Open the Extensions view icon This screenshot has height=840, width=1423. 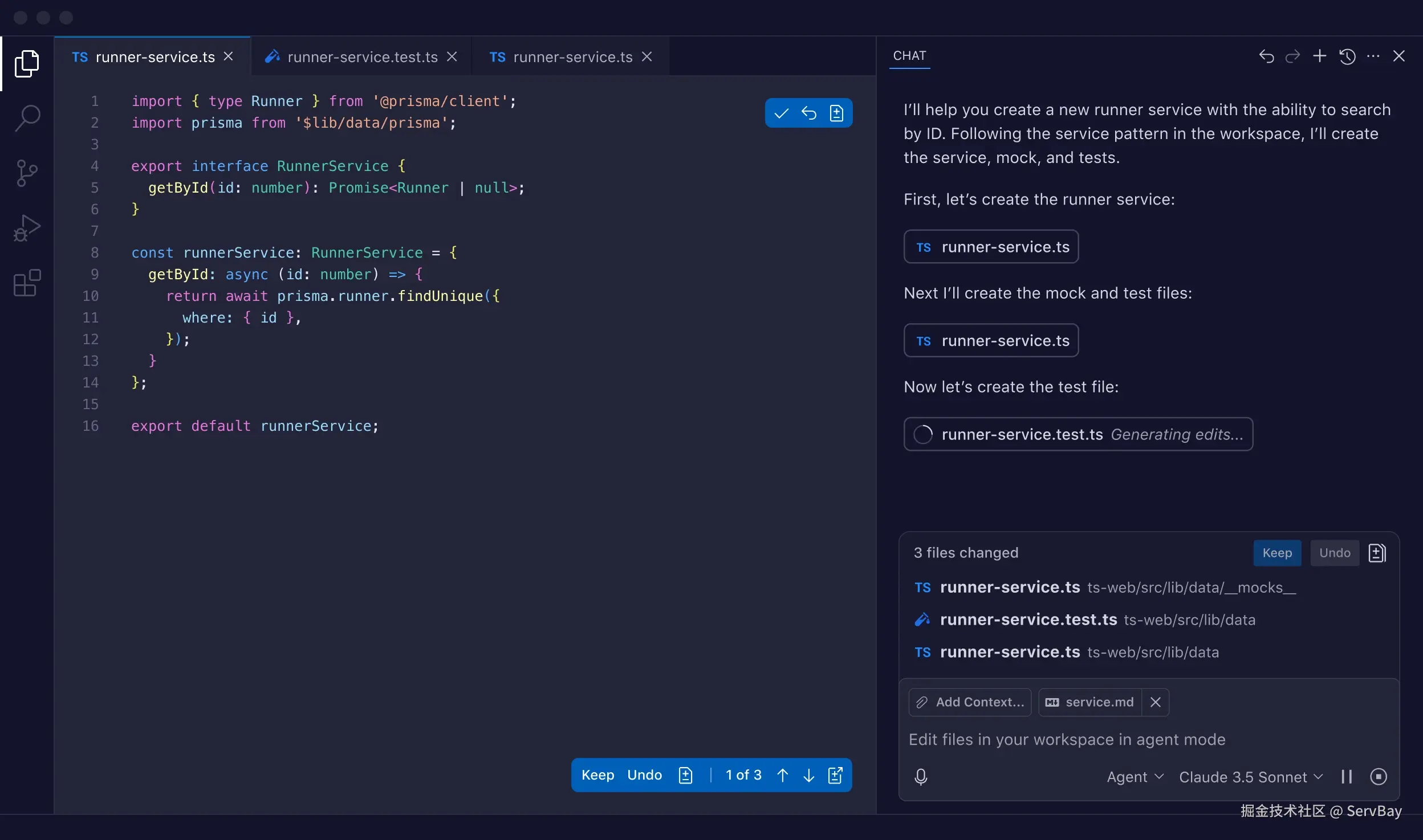click(27, 283)
